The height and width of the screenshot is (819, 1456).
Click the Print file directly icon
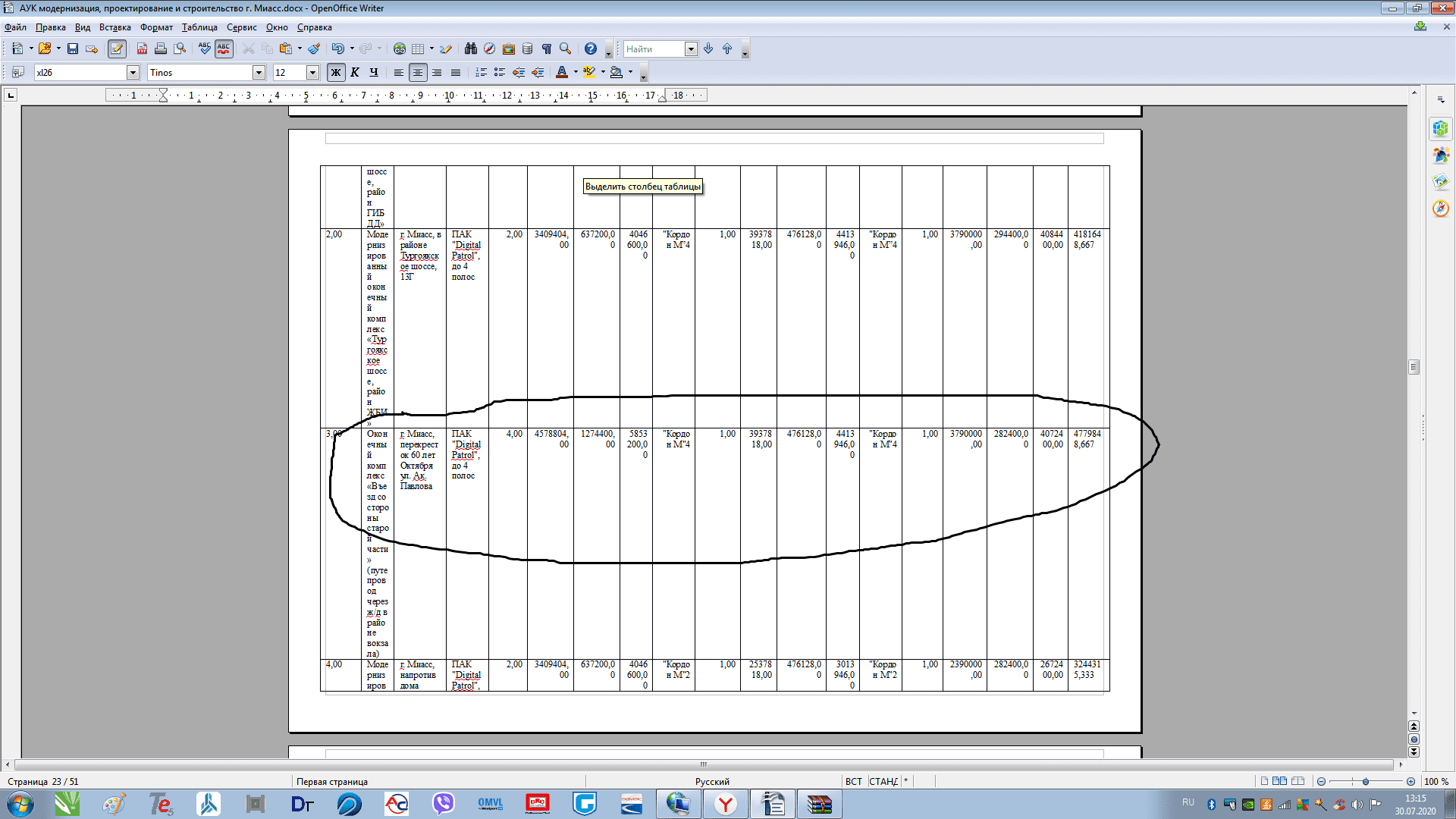click(x=161, y=49)
